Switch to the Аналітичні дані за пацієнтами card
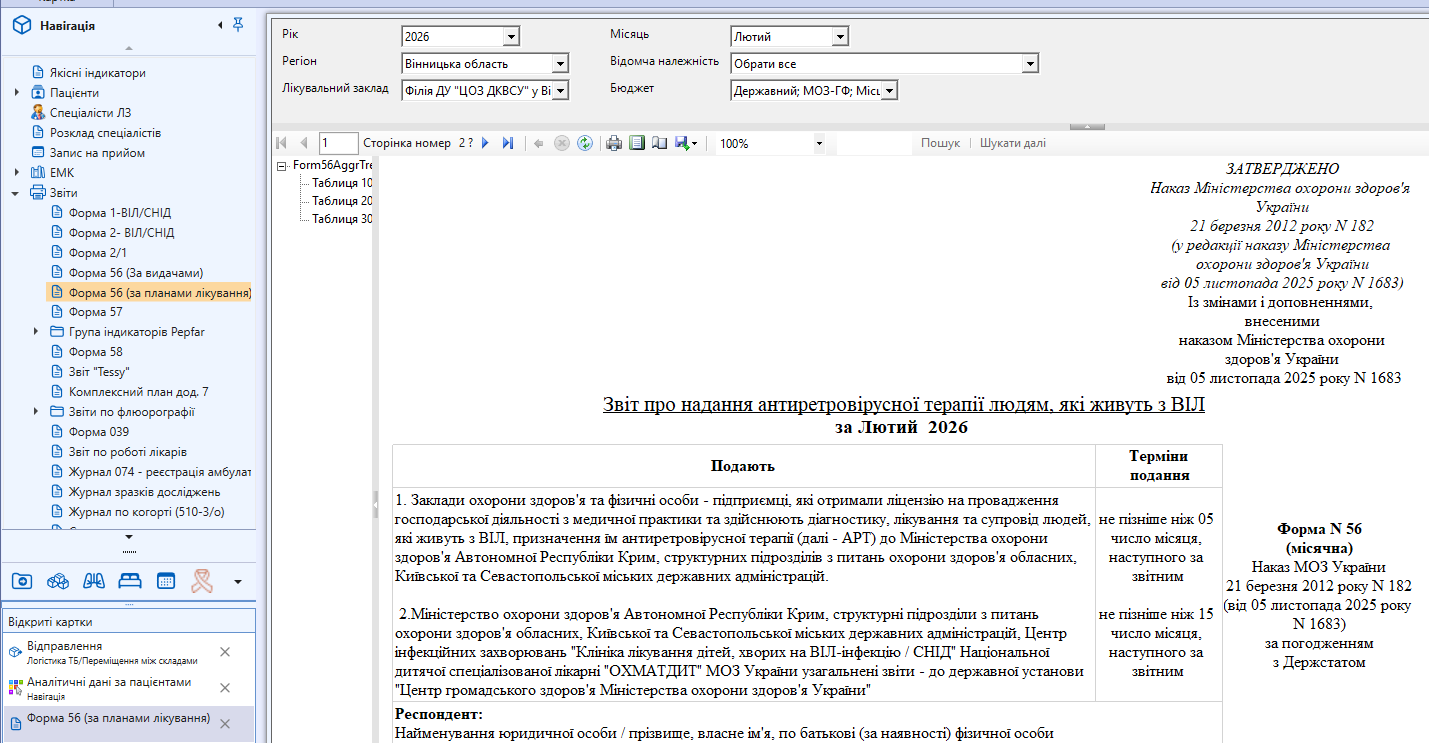This screenshot has width=1429, height=743. tap(109, 682)
